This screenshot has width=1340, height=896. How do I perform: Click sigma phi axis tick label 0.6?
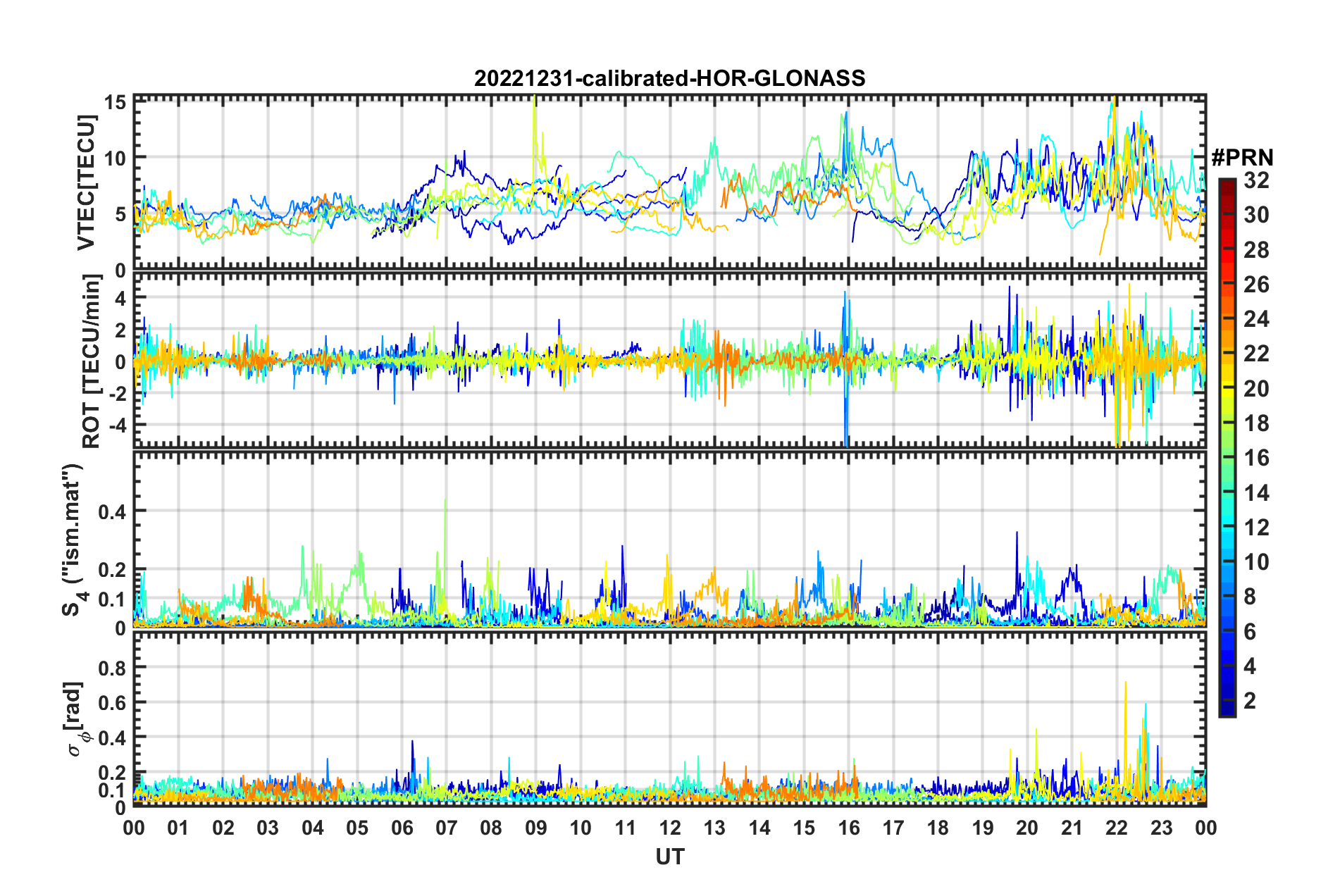113,702
